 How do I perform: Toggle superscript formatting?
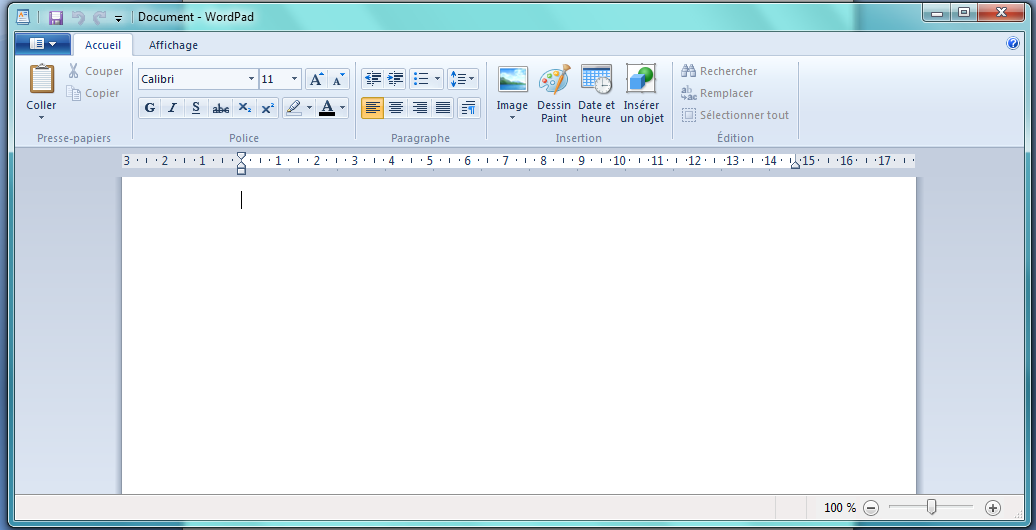[x=268, y=108]
